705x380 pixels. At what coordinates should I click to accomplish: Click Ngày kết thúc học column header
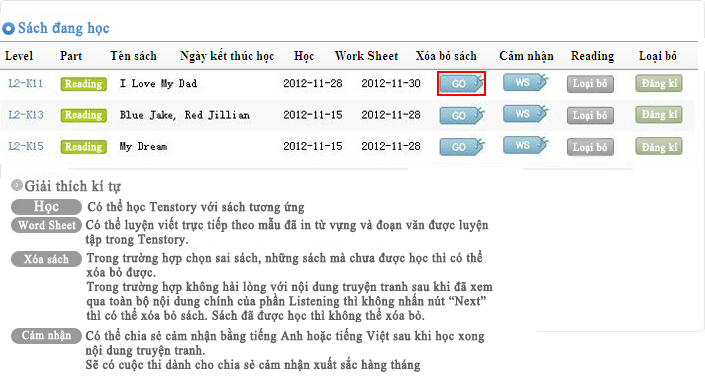[227, 56]
